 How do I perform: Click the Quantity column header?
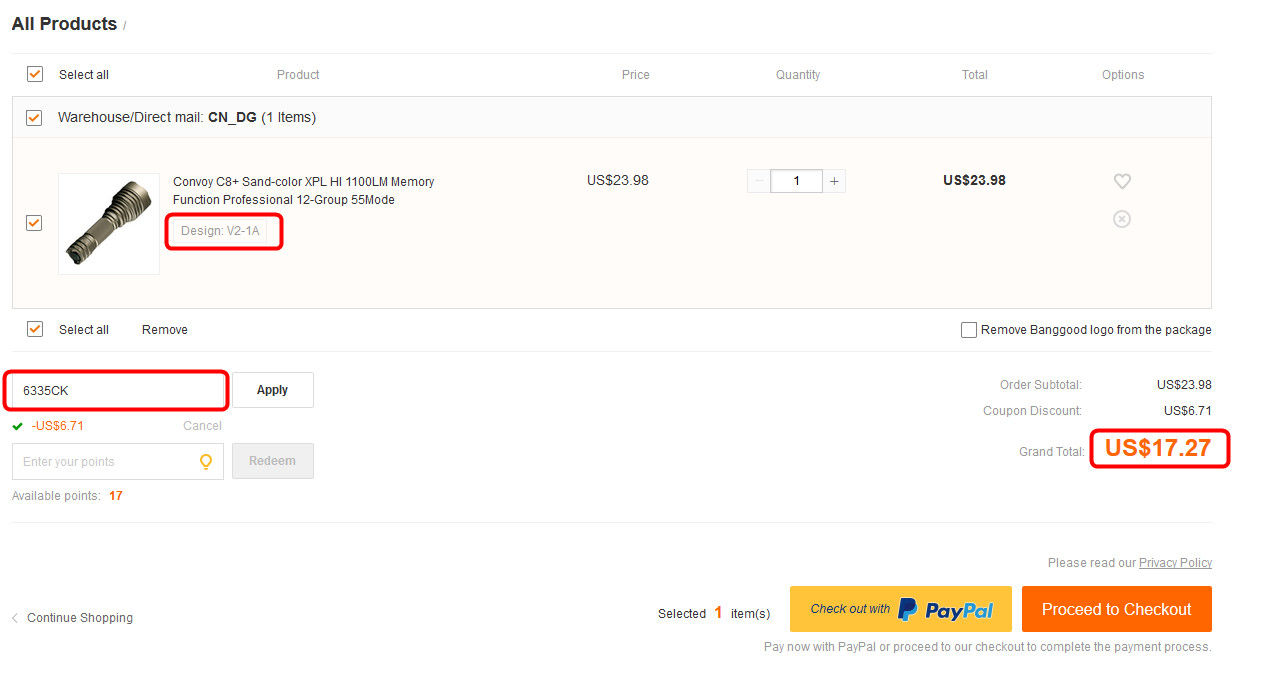[x=798, y=75]
